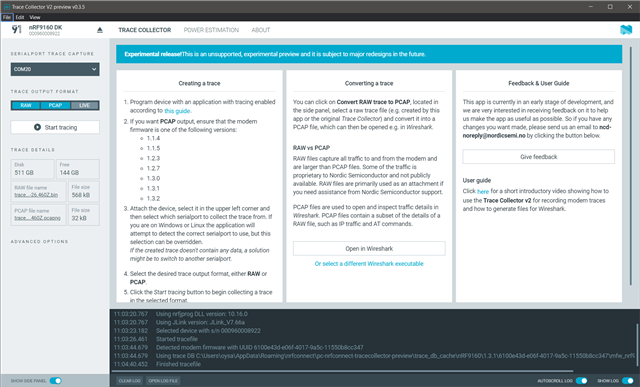Switch to the About tab
This screenshot has height=387, width=640.
pos(261,30)
